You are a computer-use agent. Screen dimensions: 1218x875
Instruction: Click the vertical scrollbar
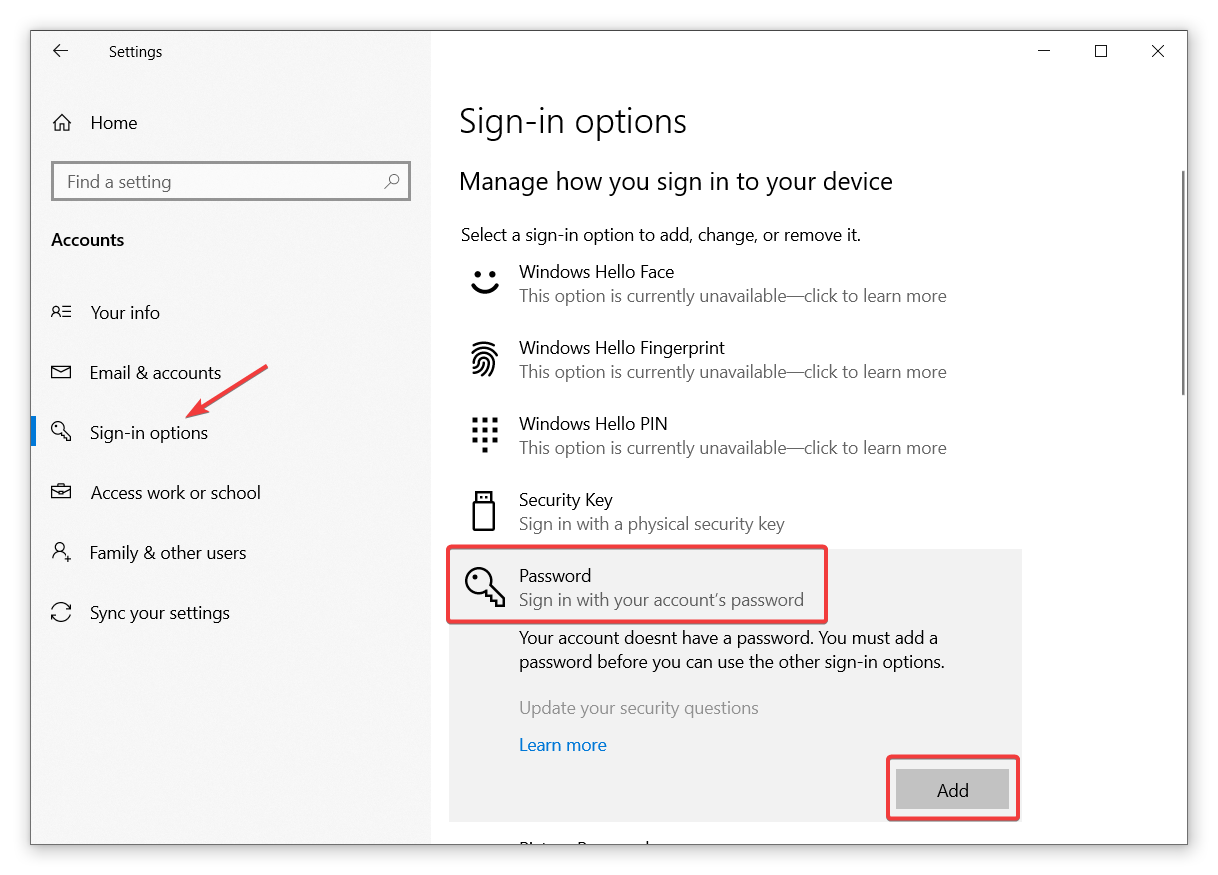coord(1183,283)
